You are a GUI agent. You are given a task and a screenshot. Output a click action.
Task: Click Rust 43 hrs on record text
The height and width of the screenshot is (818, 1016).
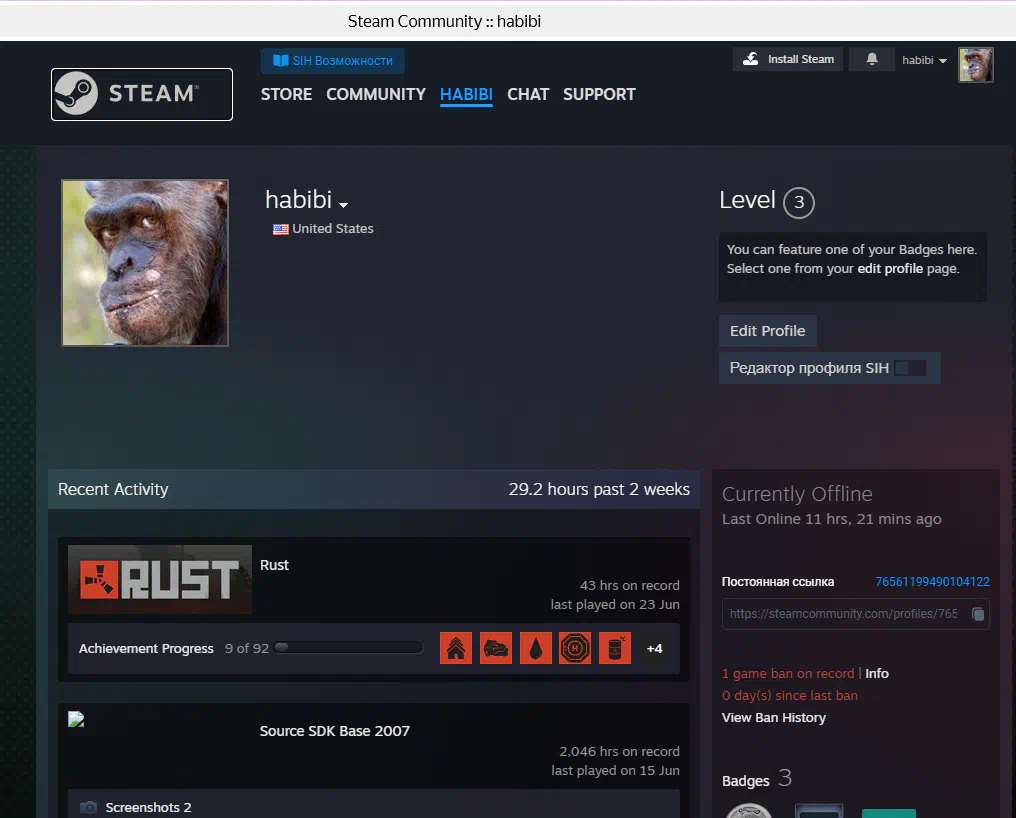[630, 585]
